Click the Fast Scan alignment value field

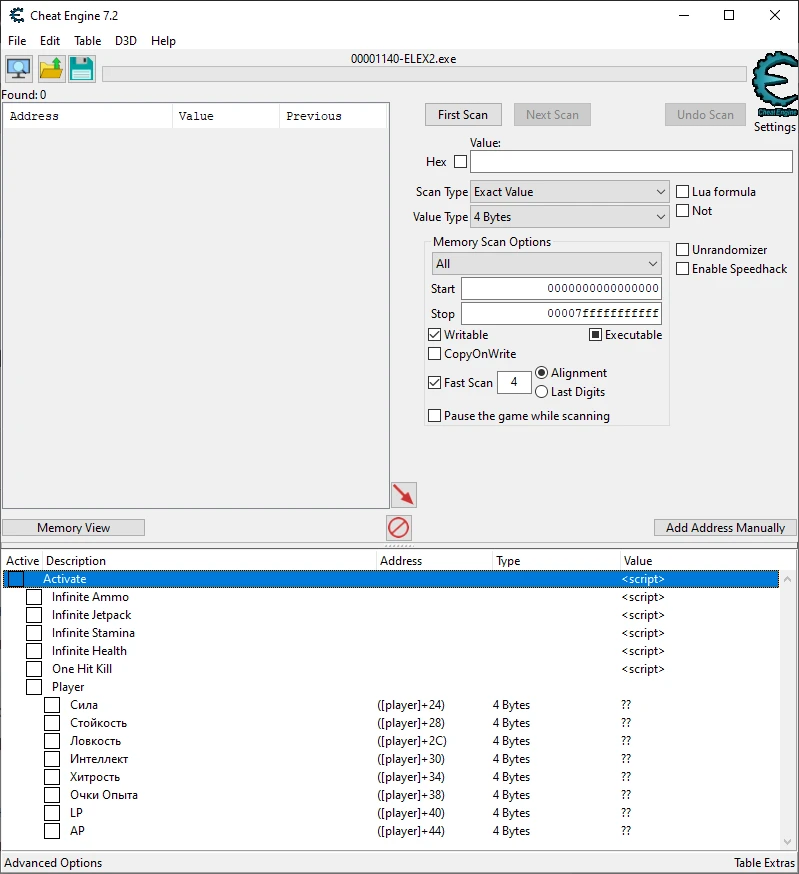point(514,382)
